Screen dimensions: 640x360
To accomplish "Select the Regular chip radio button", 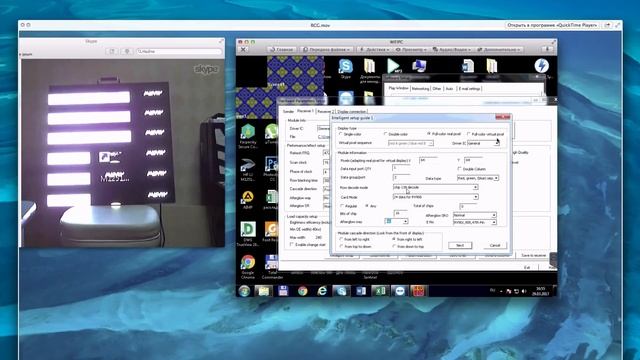I will pyautogui.click(x=349, y=206).
